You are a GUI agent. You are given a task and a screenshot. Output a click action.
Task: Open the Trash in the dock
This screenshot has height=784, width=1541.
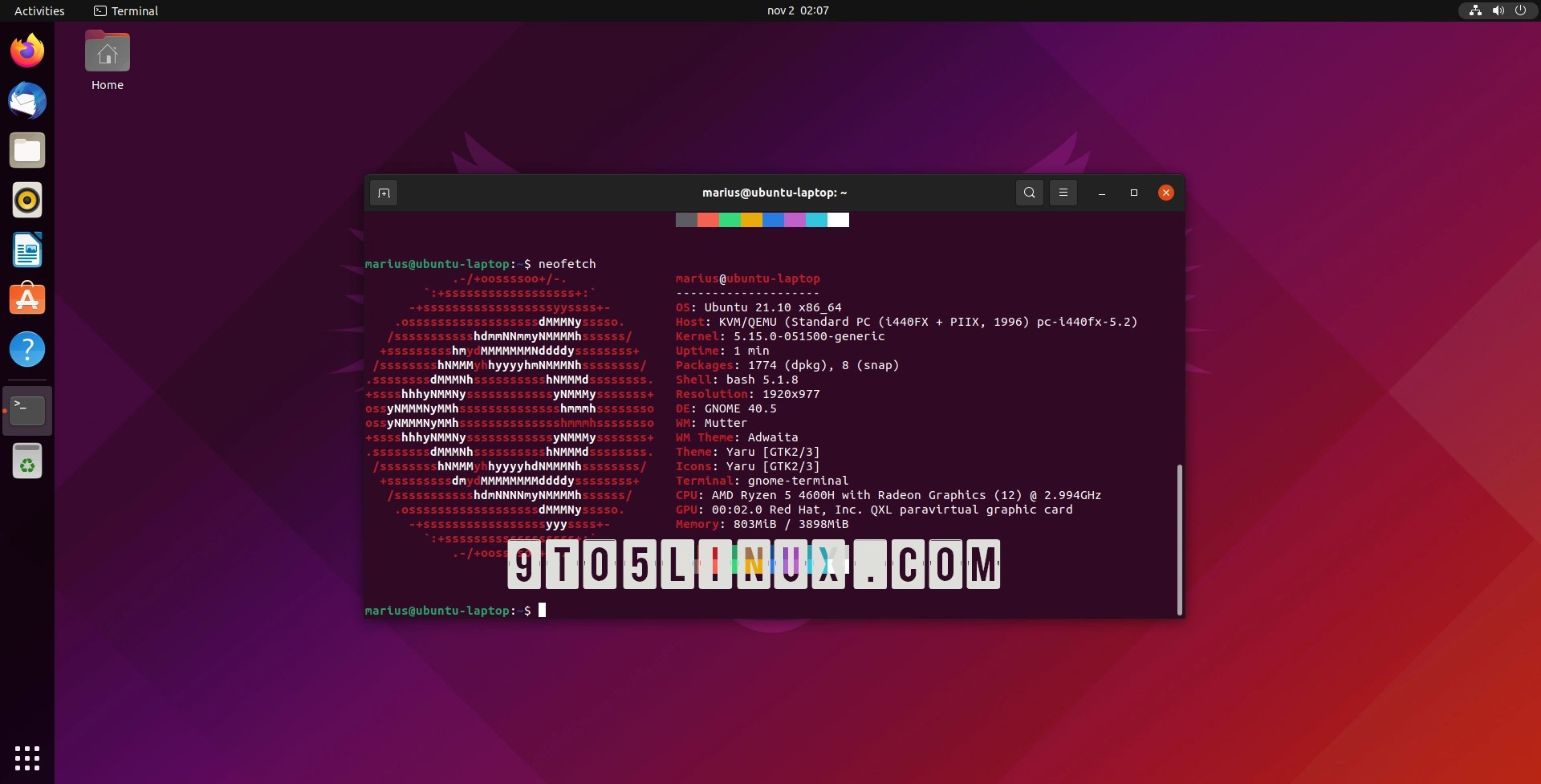[27, 461]
